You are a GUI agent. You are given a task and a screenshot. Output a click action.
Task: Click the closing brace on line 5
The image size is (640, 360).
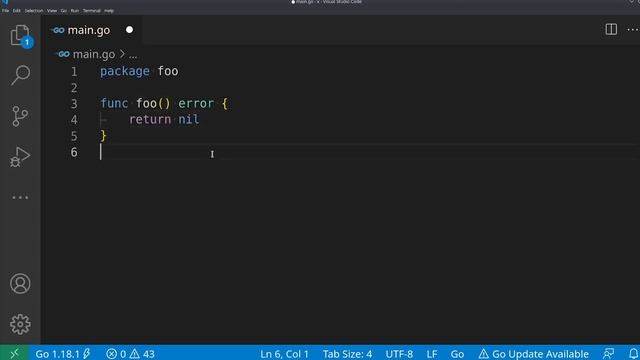tap(103, 136)
